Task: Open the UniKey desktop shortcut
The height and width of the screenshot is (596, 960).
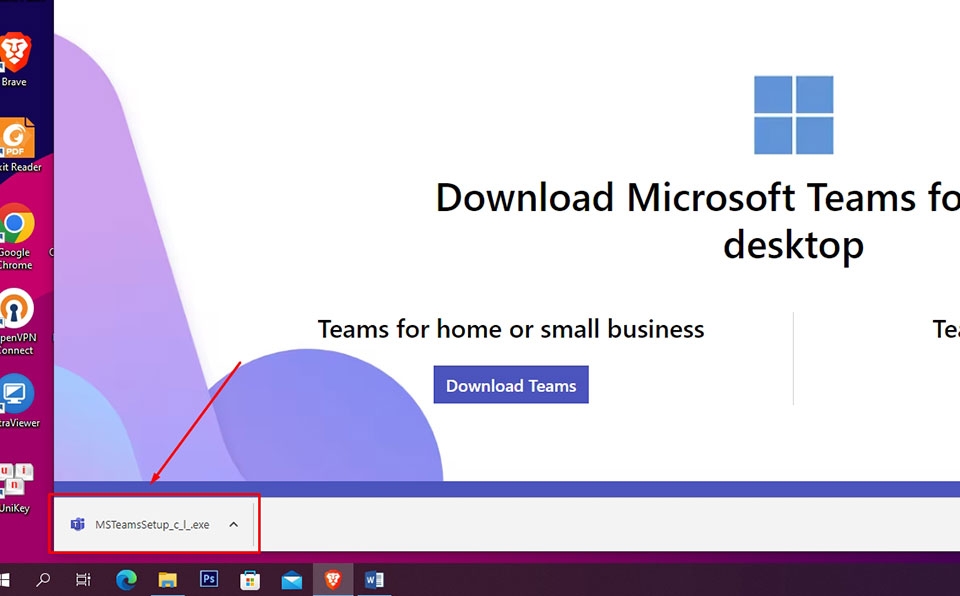Action: tap(16, 487)
